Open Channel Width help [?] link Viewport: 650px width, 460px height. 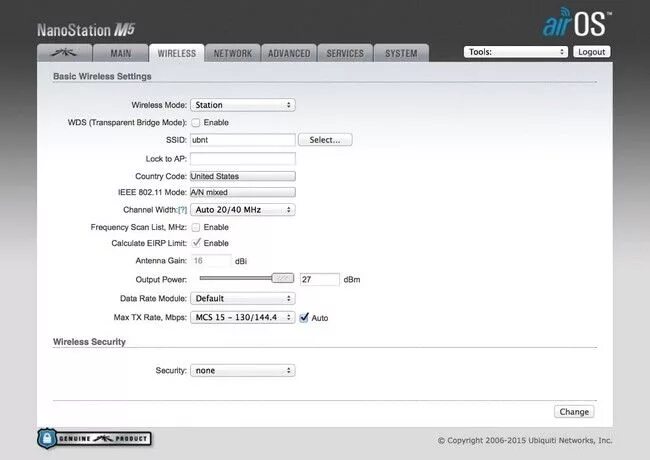pos(182,210)
